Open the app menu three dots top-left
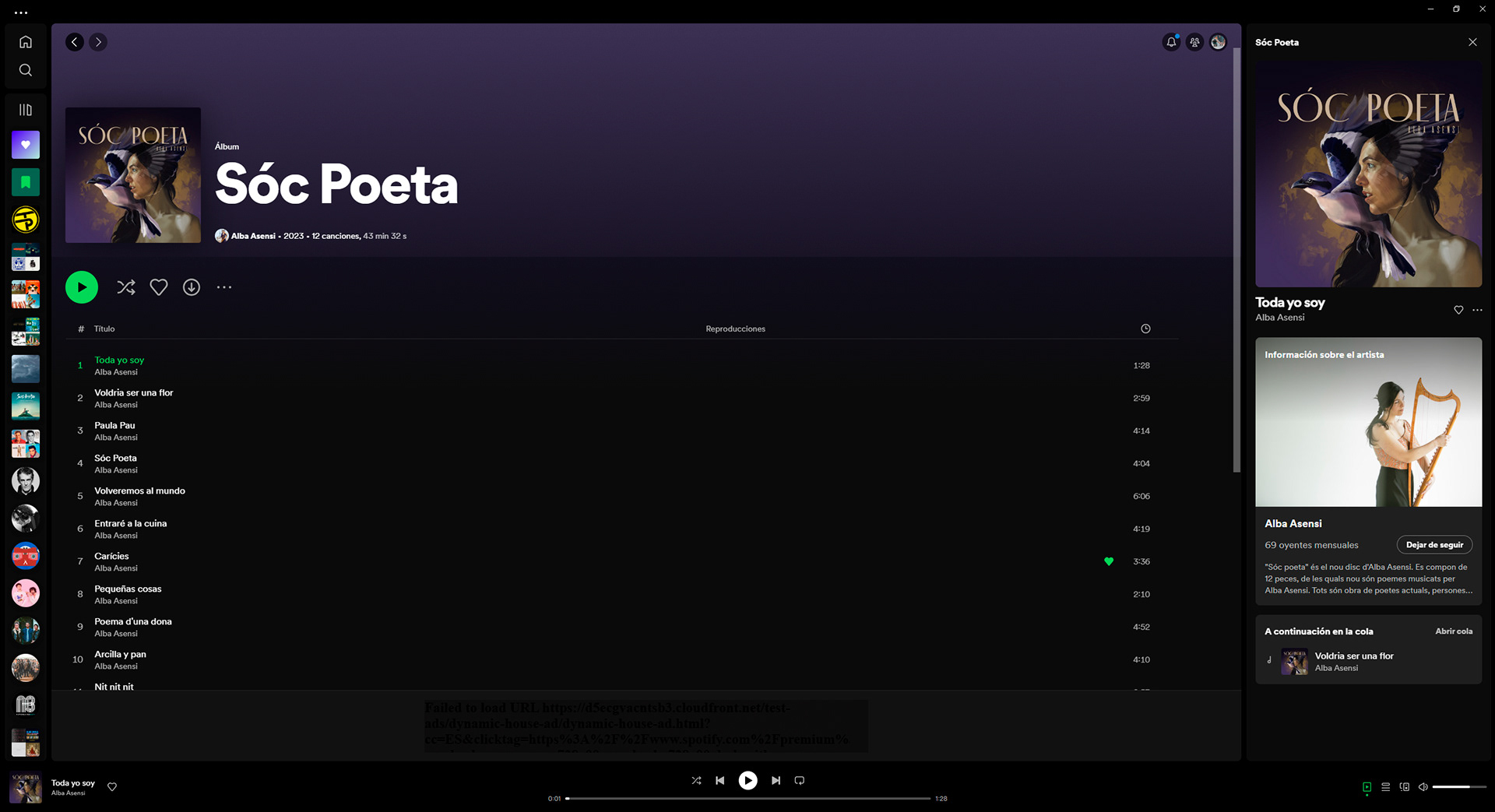 click(21, 12)
